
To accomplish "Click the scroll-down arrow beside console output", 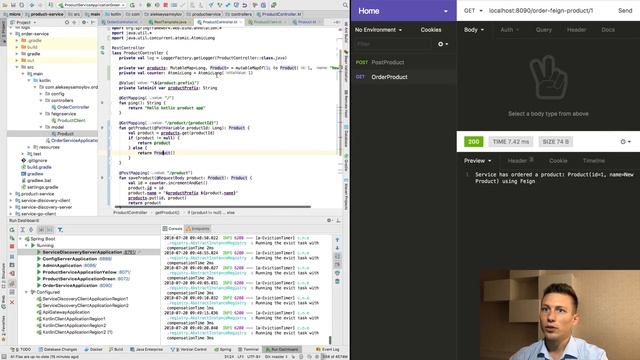I will pos(337,248).
